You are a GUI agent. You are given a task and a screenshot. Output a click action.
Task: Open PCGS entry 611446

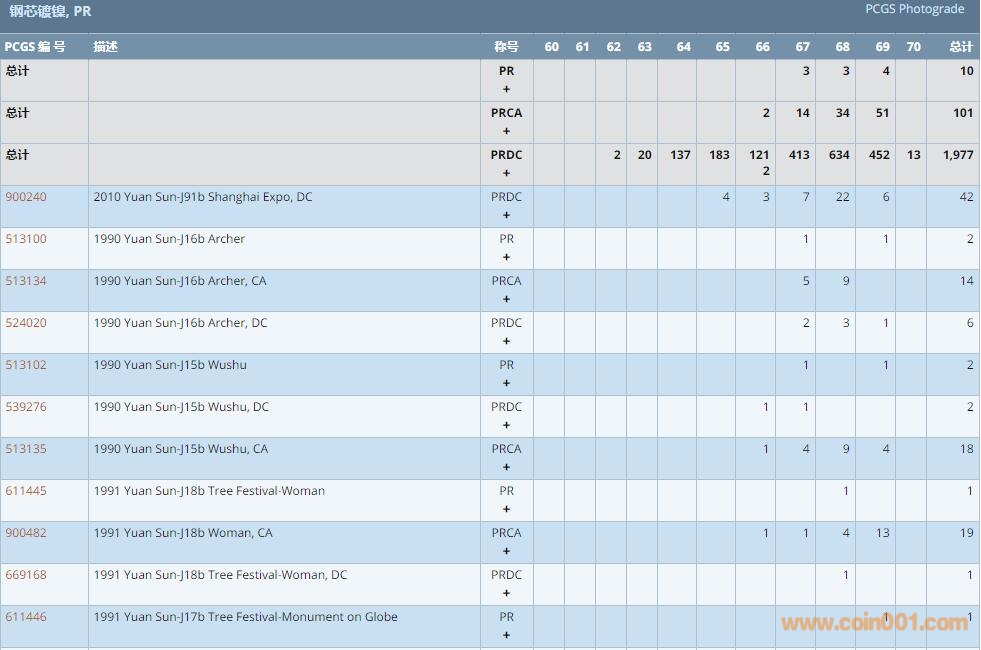[26, 617]
